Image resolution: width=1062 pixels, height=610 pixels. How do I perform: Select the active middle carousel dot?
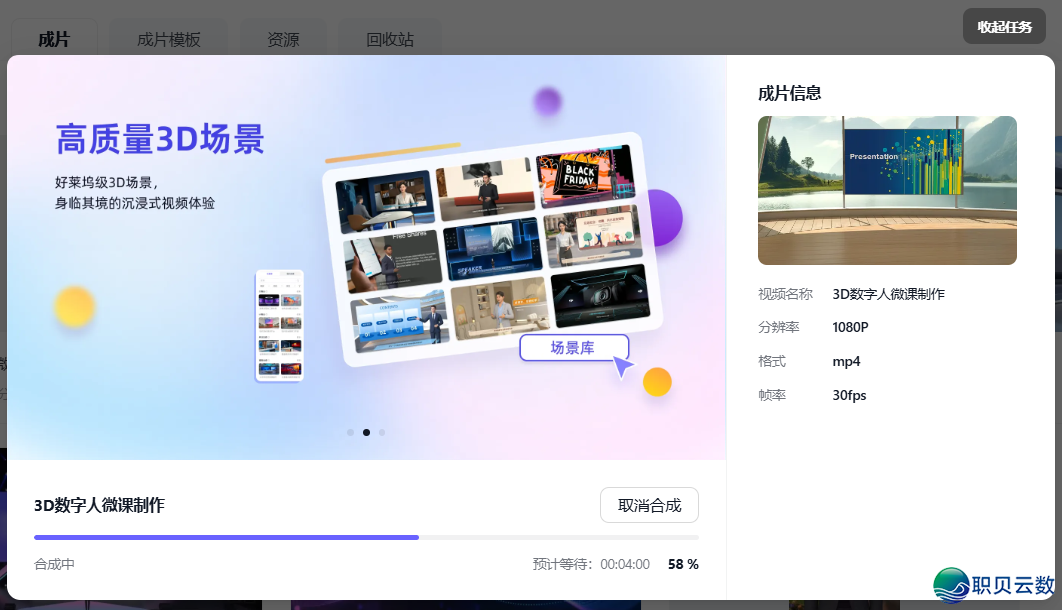point(366,432)
